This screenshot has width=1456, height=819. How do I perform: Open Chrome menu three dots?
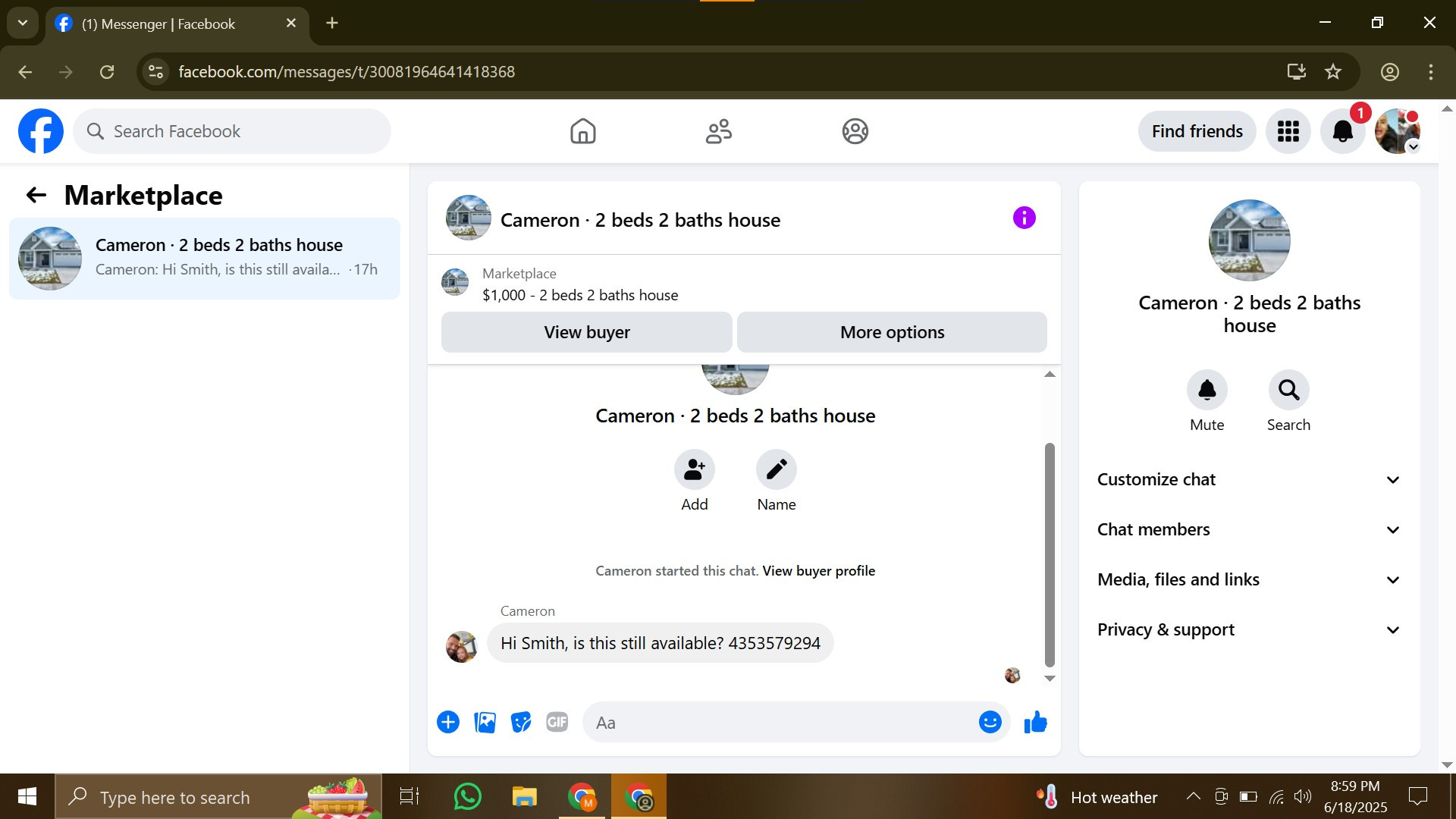tap(1431, 72)
